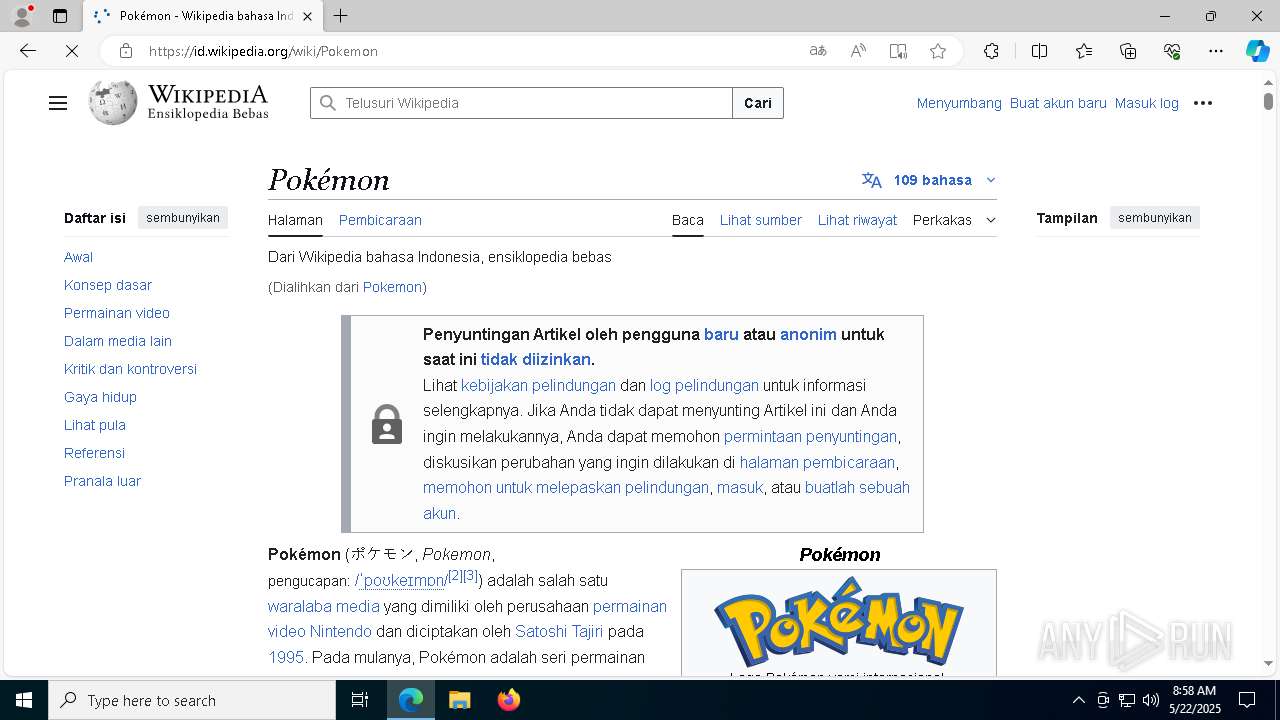This screenshot has height=720, width=1280.
Task: View site information lock icon in address bar
Action: click(125, 51)
